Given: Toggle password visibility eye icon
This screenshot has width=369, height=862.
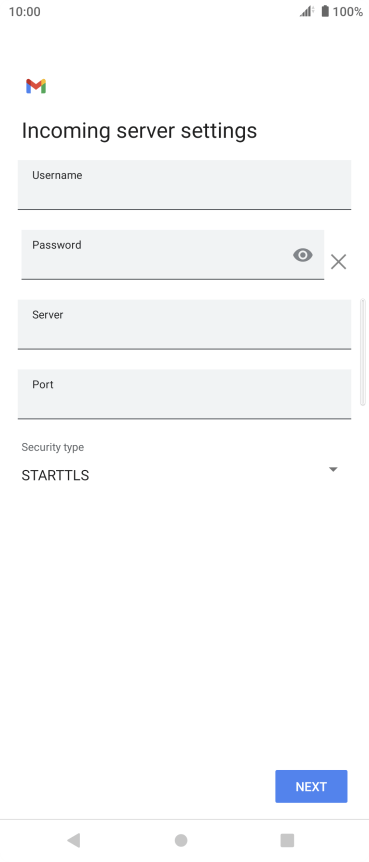Looking at the screenshot, I should click(303, 255).
